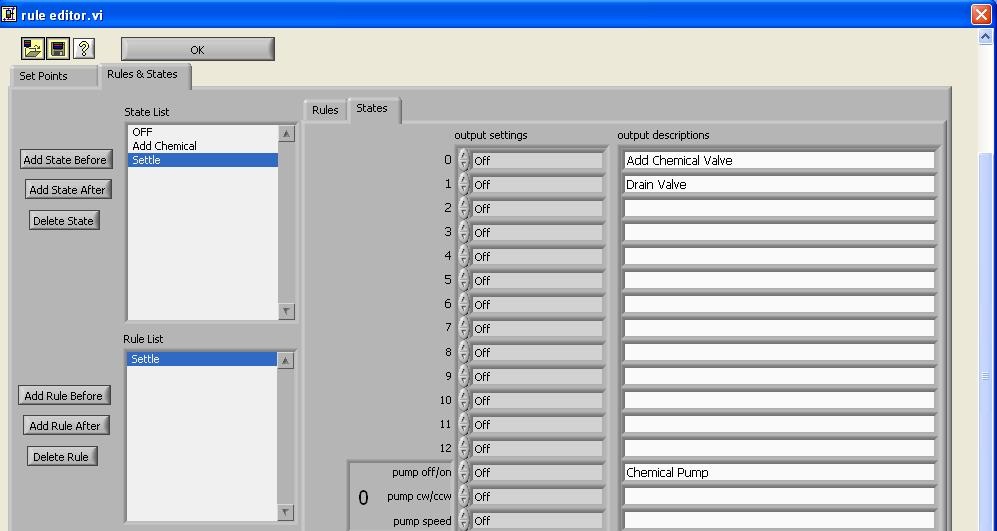Click the stepper arrows for output 11
The height and width of the screenshot is (531, 997).
click(464, 424)
